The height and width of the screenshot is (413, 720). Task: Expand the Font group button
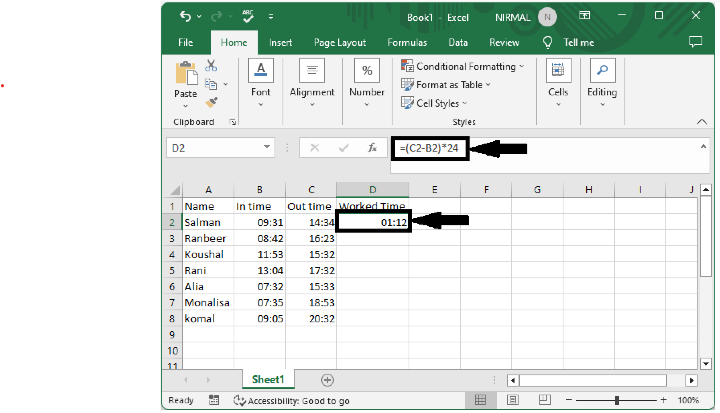point(260,83)
